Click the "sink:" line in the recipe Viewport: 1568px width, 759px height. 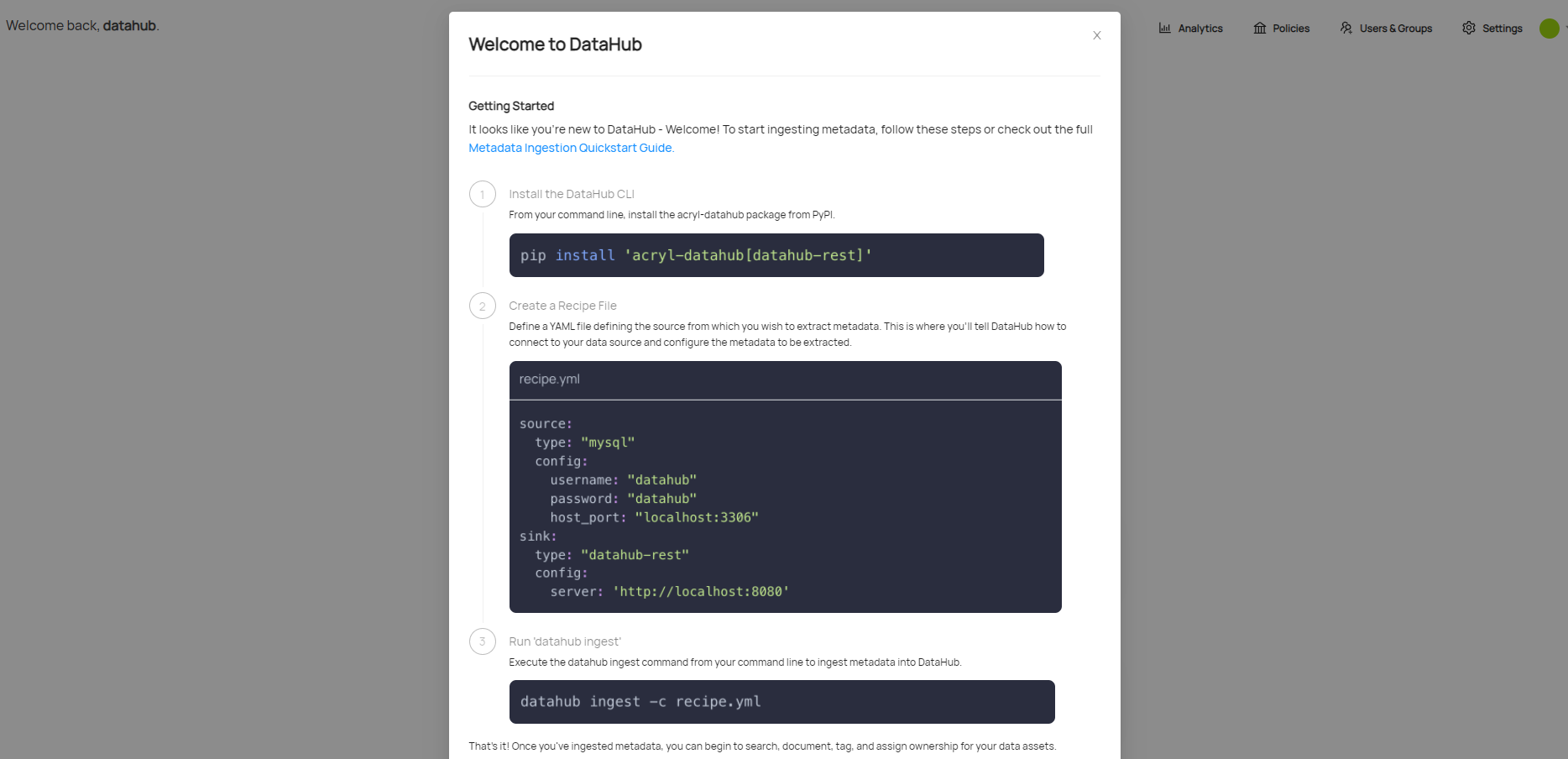[537, 537]
